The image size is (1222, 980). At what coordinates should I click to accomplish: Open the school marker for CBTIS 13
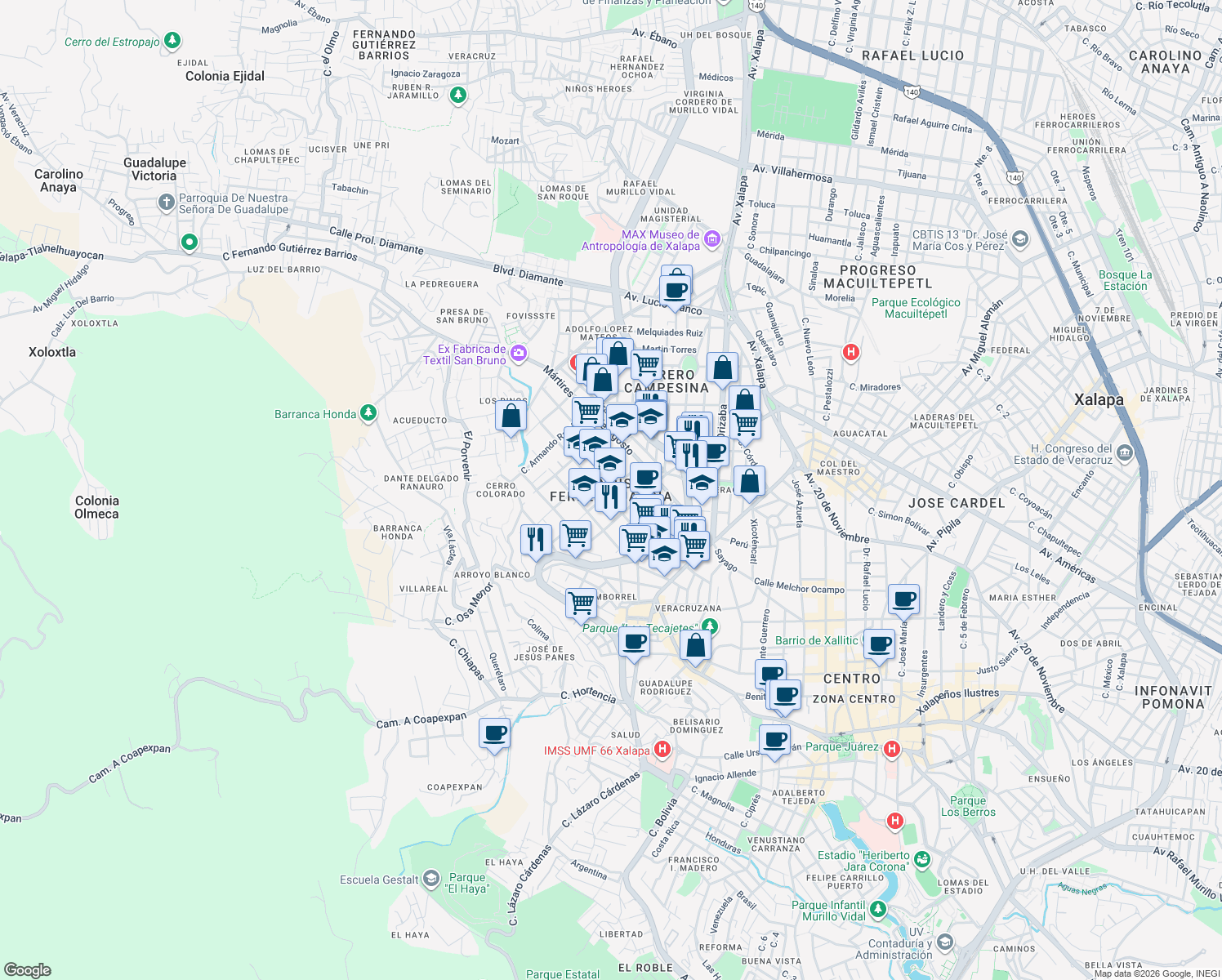pos(1019,238)
